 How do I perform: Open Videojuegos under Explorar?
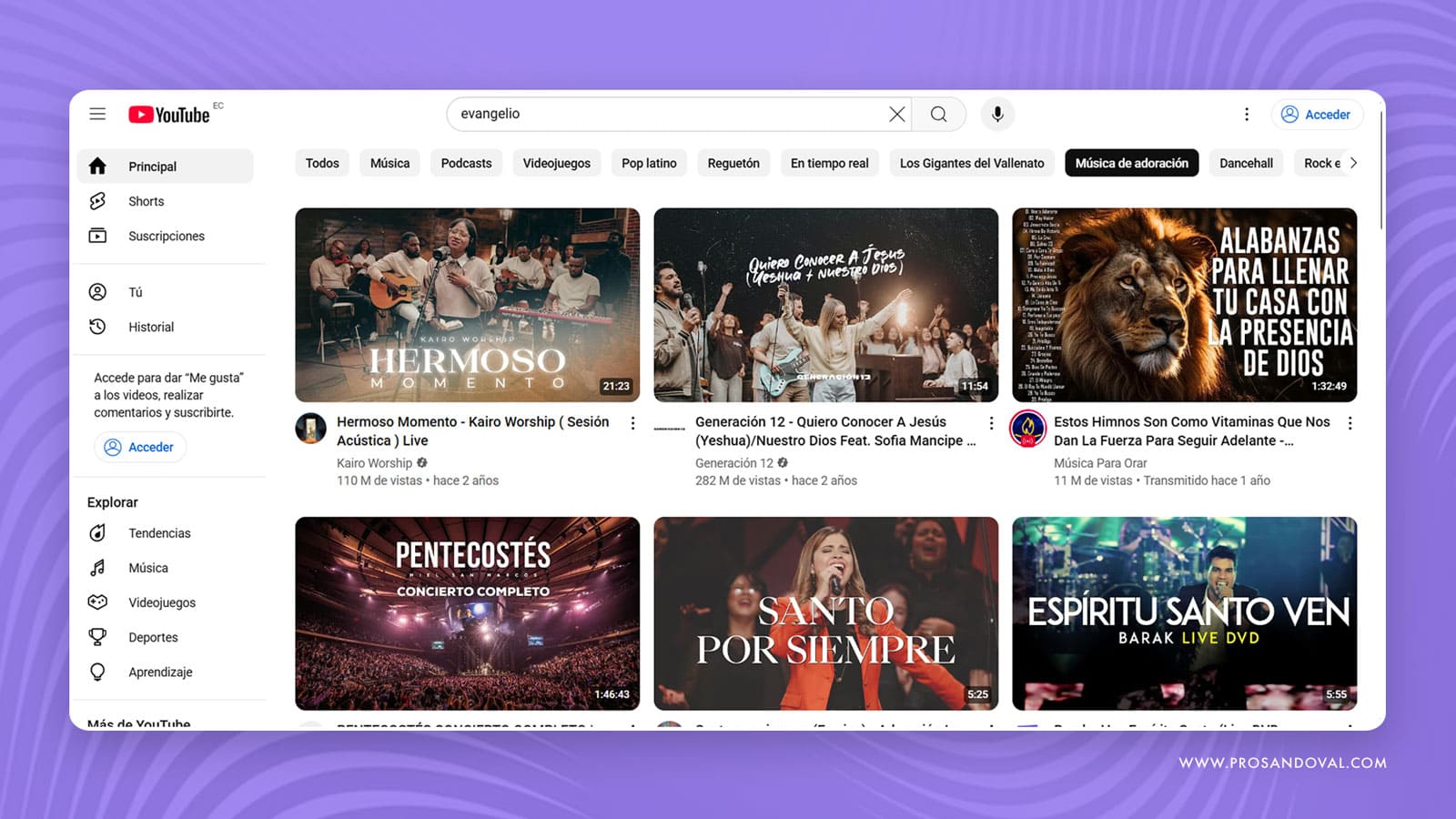[x=165, y=602]
